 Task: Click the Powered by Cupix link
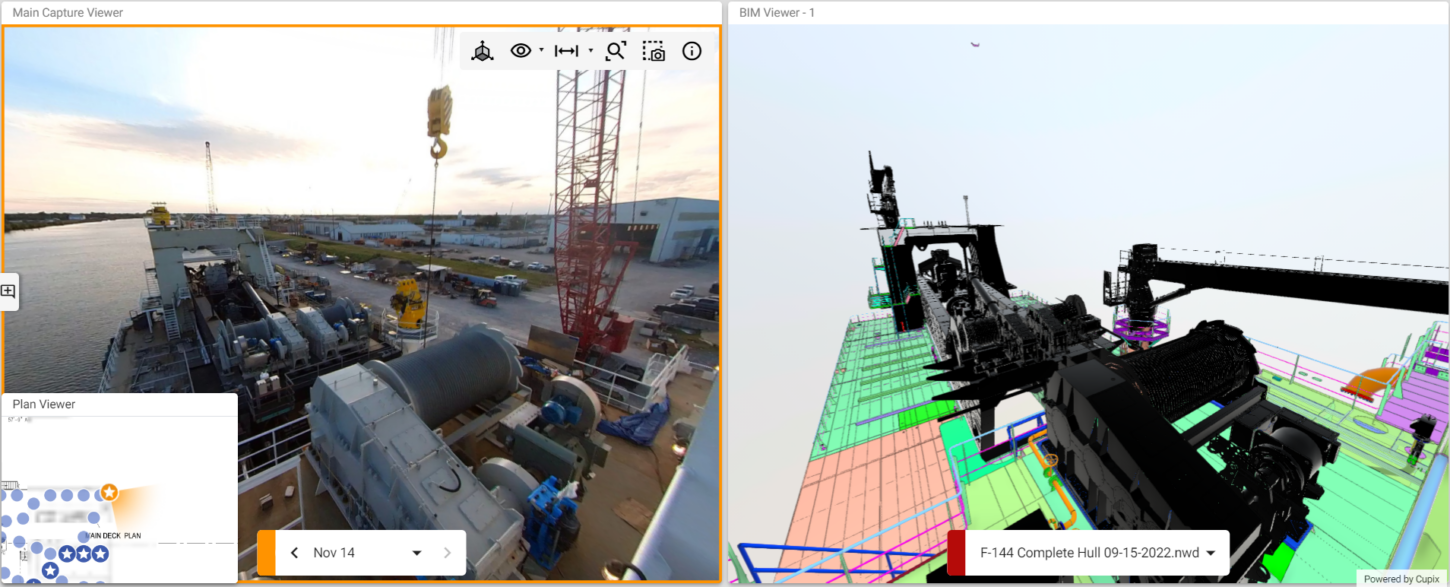pos(1401,579)
